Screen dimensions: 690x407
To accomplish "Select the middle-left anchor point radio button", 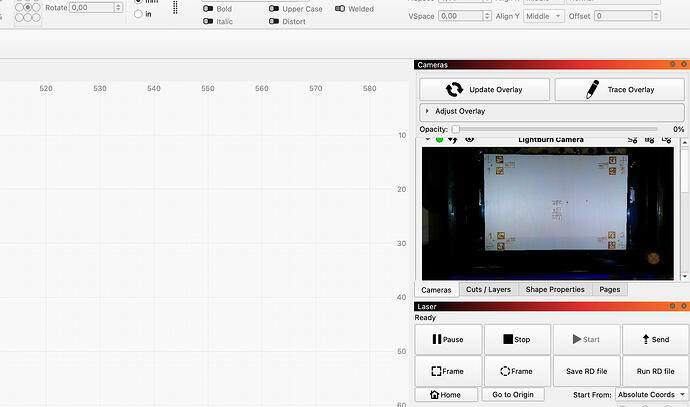I will coord(19,7).
